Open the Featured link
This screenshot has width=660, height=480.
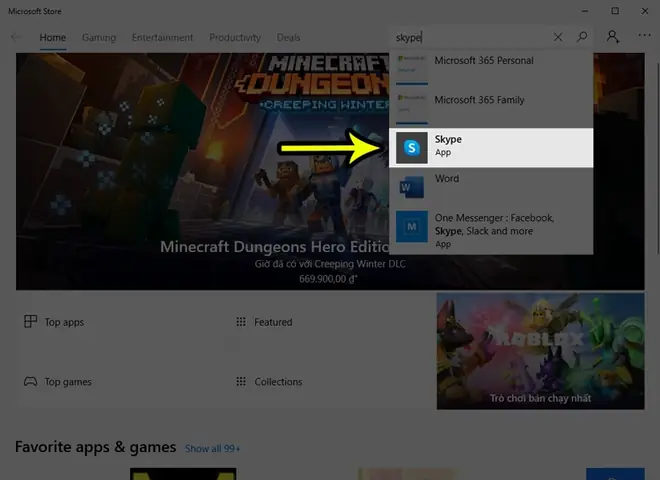[273, 322]
